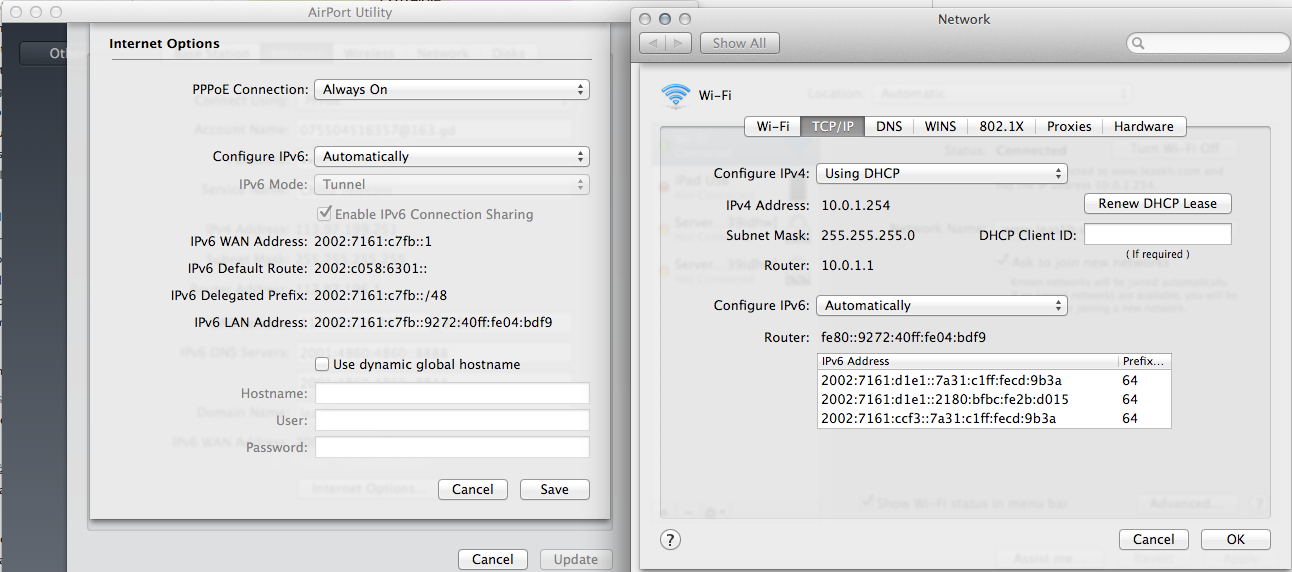Image resolution: width=1292 pixels, height=572 pixels.
Task: Open Network Configure IPv6 Automatically dropdown
Action: pos(942,305)
